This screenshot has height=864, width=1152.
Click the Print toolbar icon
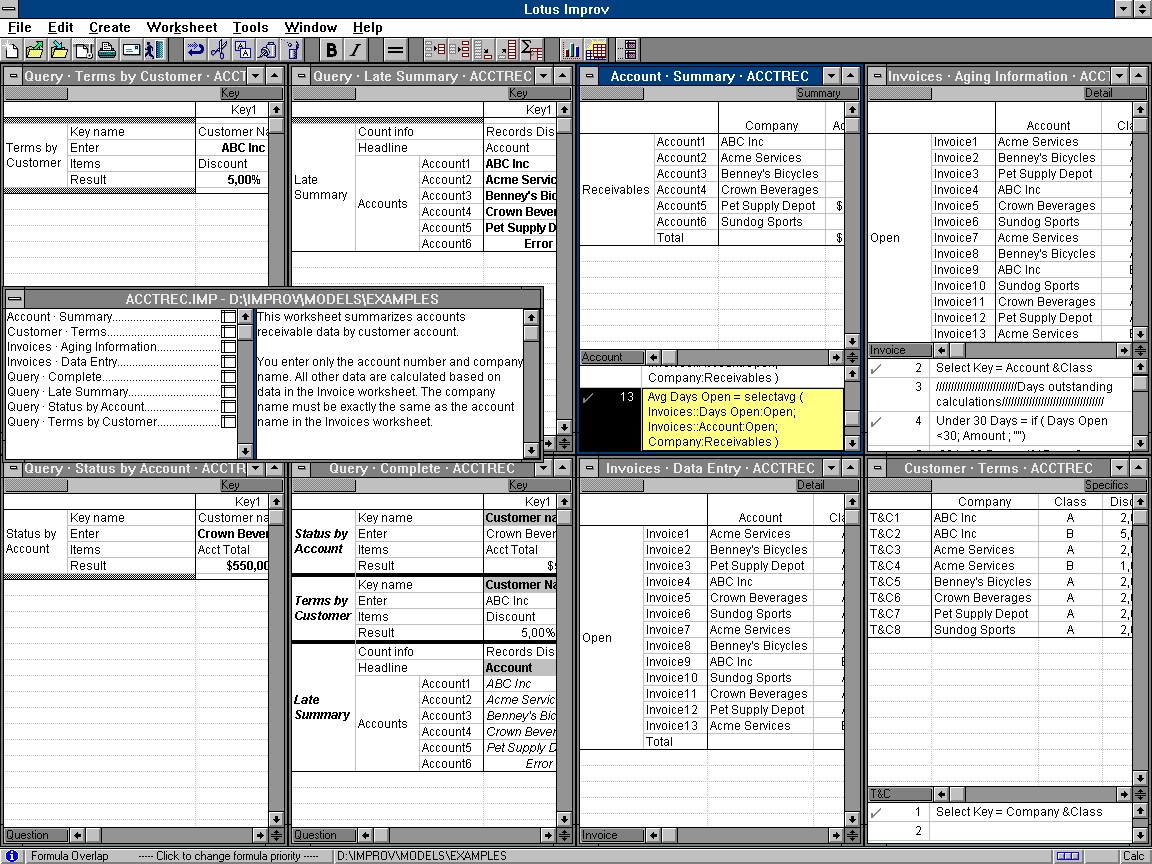coord(107,50)
